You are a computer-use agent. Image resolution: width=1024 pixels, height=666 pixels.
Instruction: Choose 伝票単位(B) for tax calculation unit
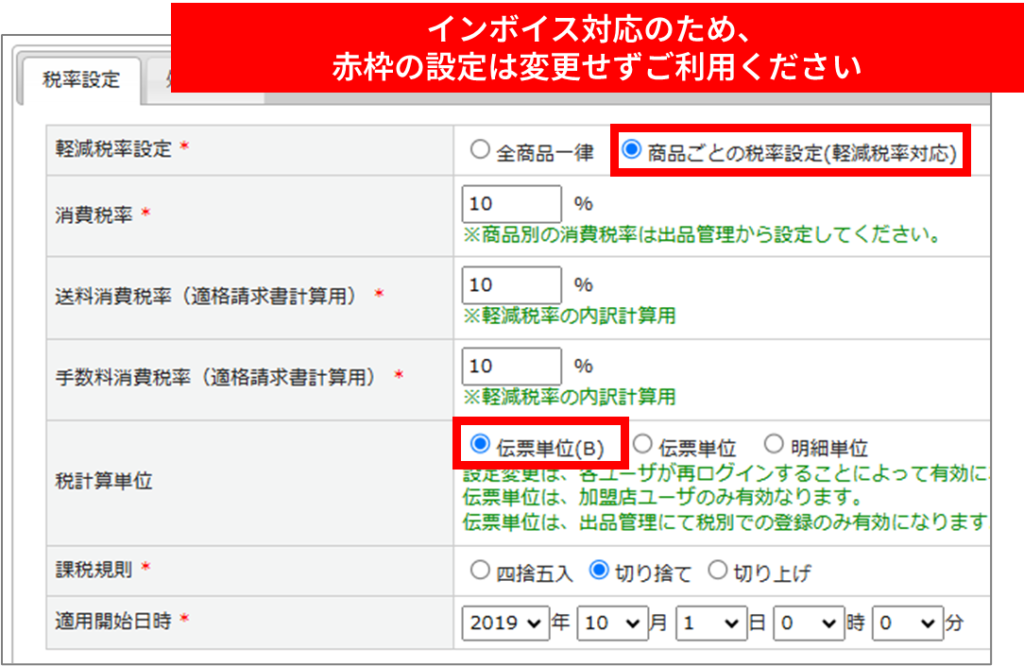click(480, 443)
